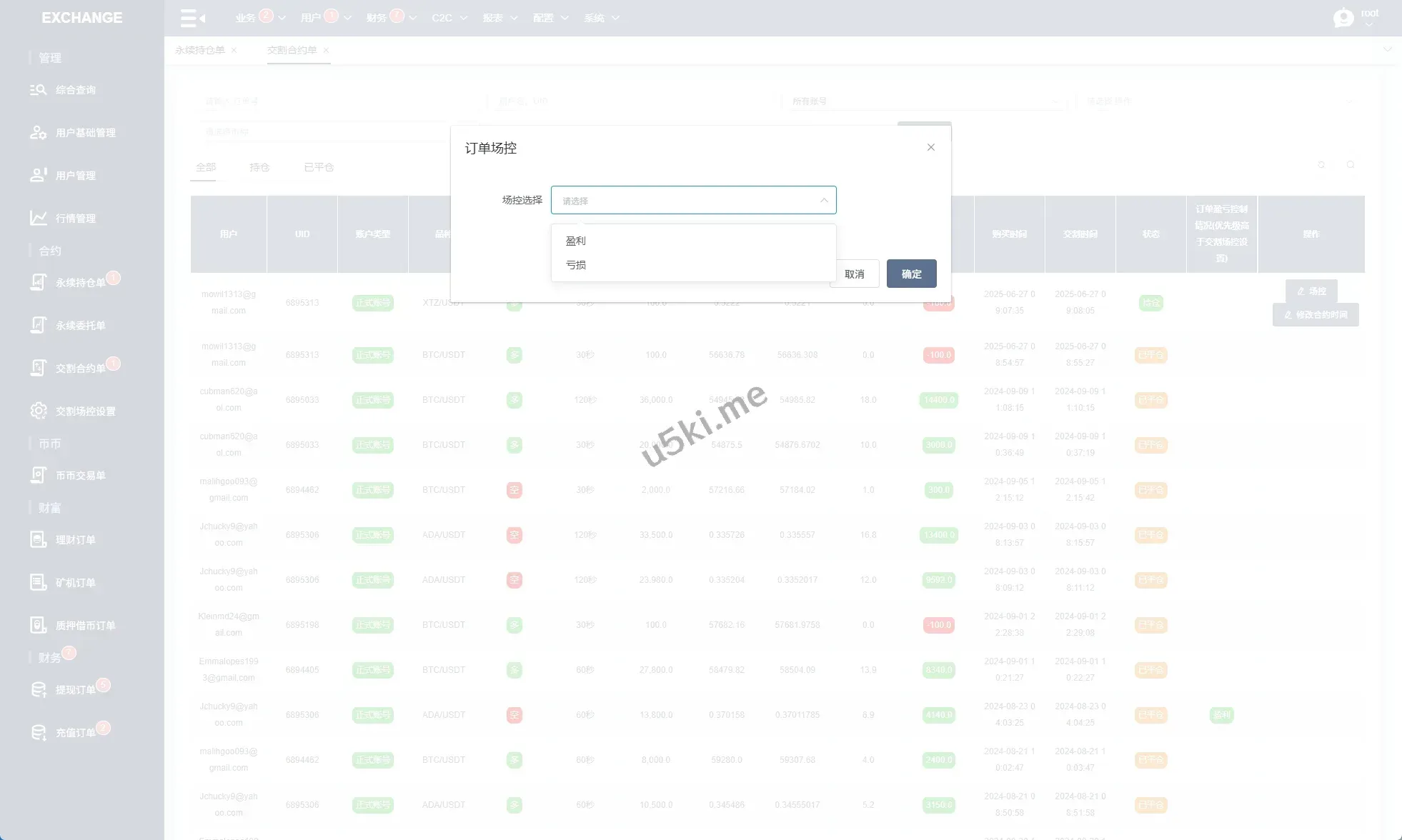Open 提现订单 sidebar icon
The image size is (1402, 840).
38,690
